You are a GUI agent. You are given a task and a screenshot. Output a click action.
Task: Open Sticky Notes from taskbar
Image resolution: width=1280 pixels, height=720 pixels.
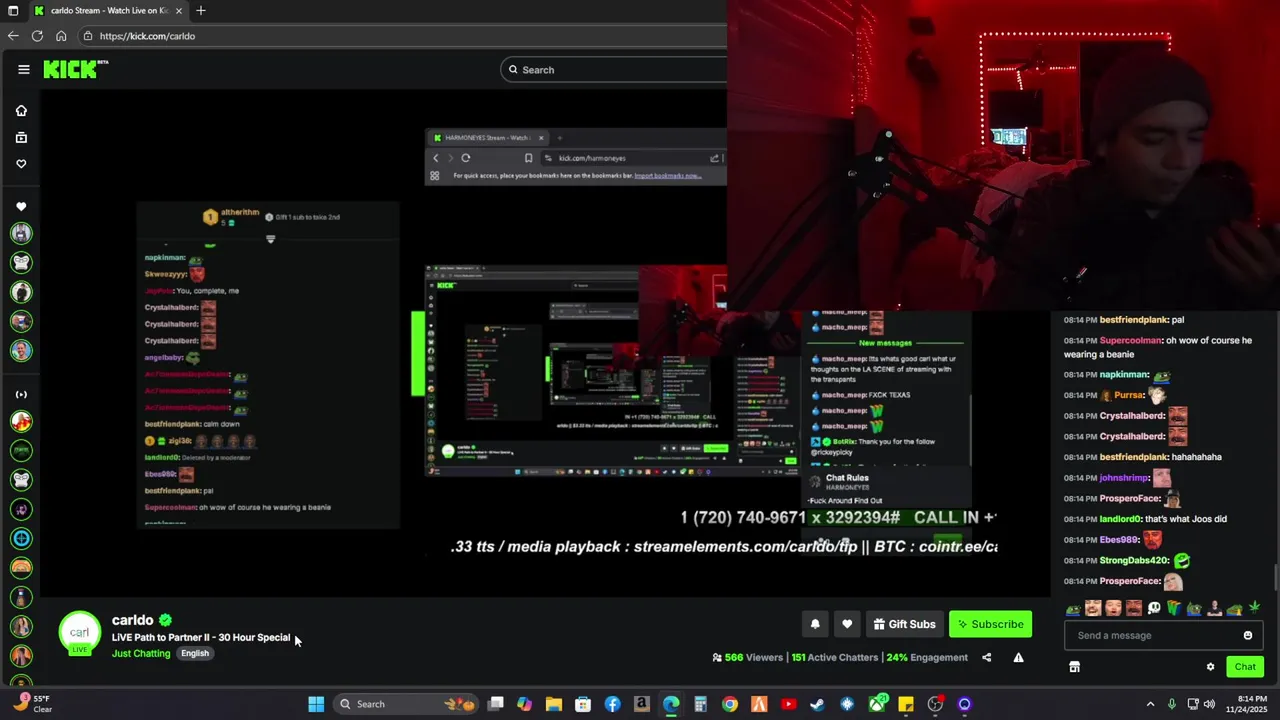[906, 704]
